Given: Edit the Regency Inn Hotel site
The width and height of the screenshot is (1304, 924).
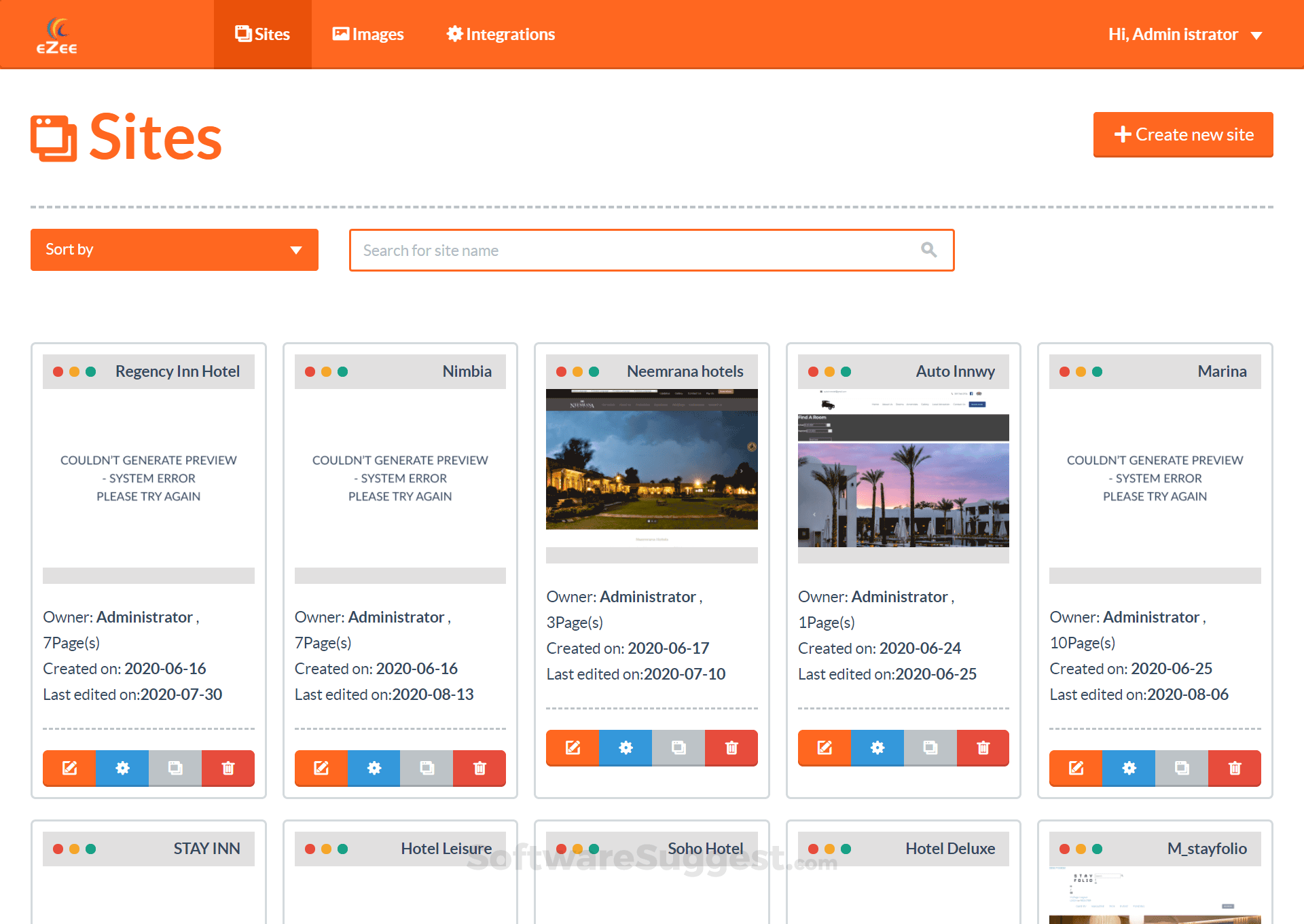Looking at the screenshot, I should pos(69,768).
